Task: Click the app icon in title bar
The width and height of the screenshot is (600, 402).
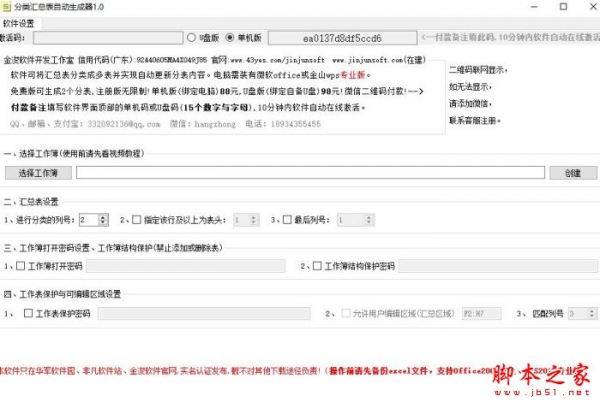Action: tap(7, 7)
